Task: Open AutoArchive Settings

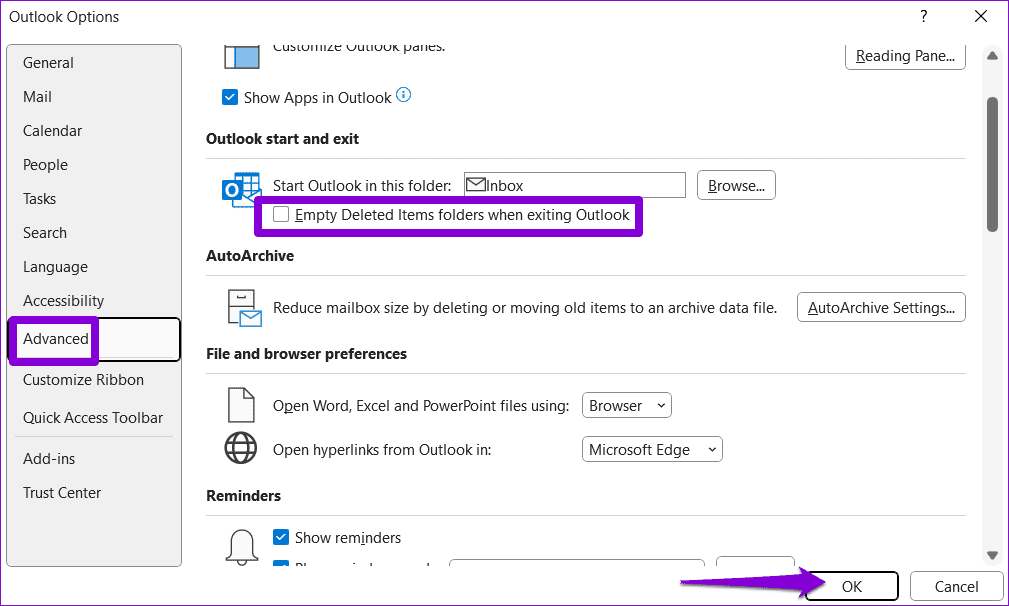Action: click(881, 308)
